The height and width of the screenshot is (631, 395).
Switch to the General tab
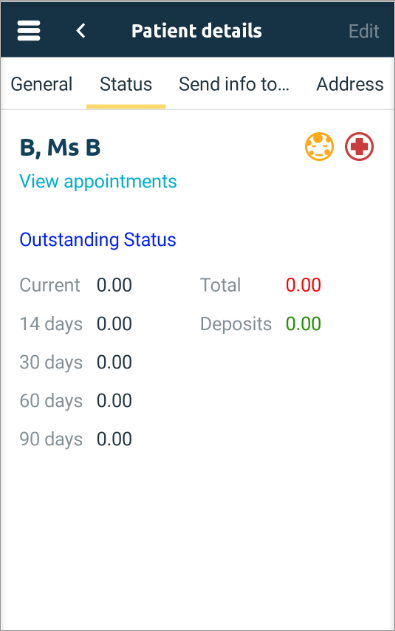coord(41,84)
